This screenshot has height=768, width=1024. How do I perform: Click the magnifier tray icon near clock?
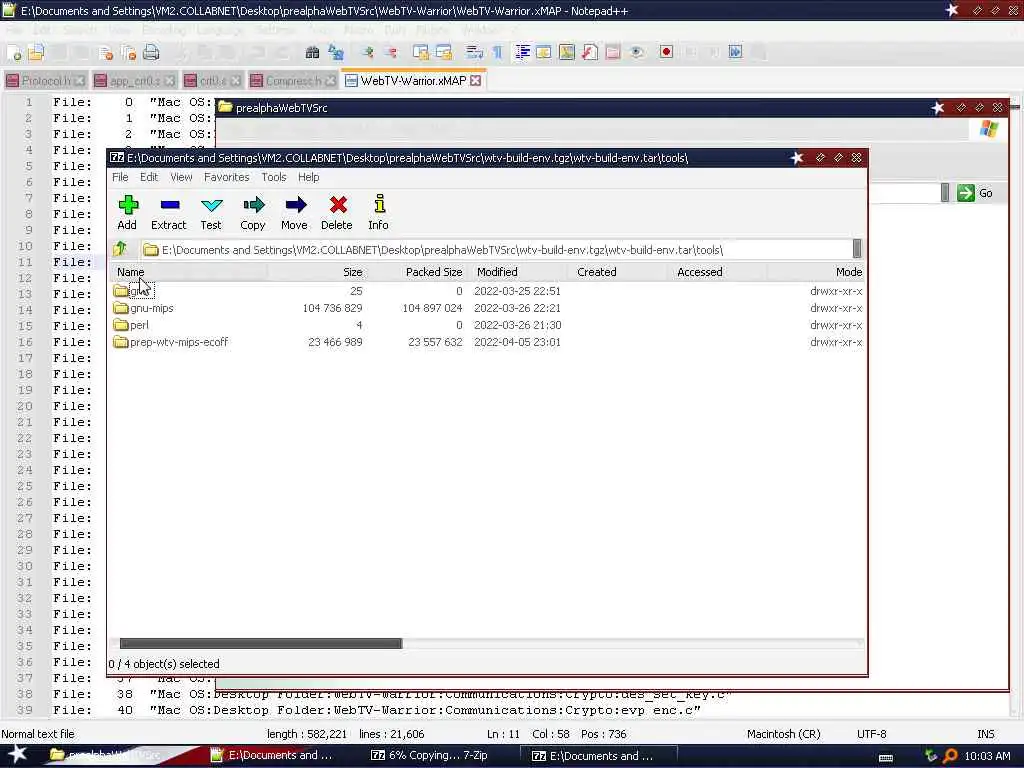pos(950,756)
